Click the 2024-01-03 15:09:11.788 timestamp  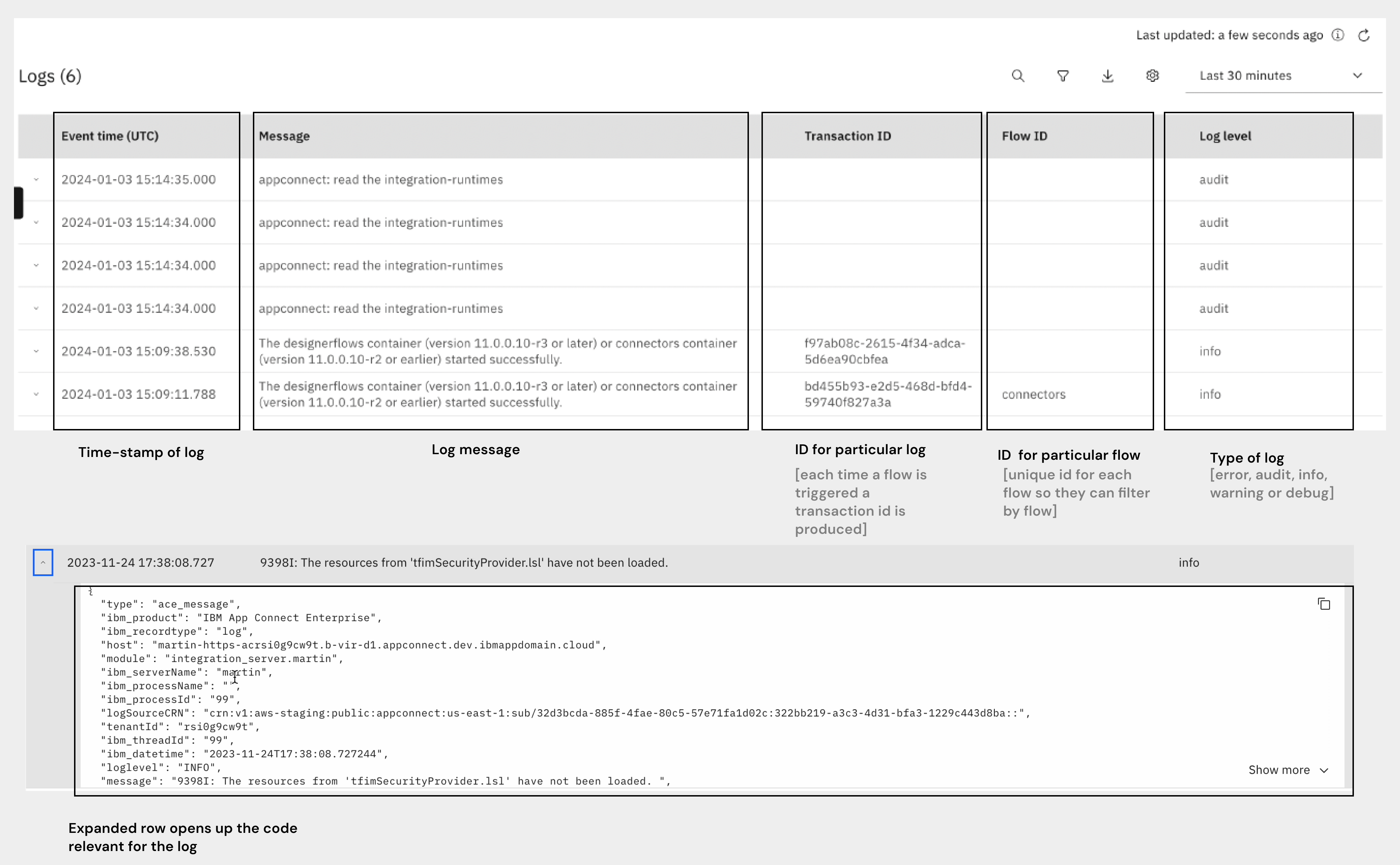pyautogui.click(x=138, y=394)
